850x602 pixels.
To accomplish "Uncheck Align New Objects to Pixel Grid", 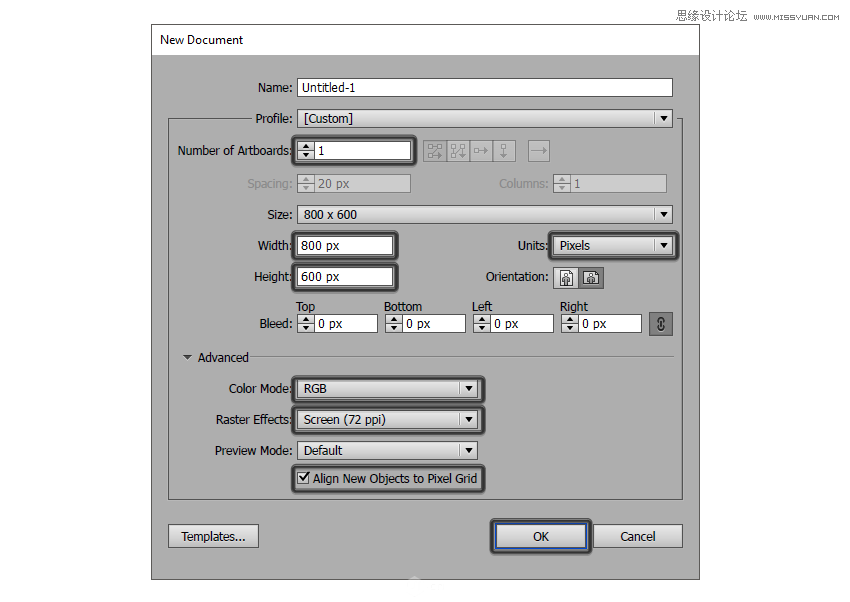I will (x=304, y=479).
